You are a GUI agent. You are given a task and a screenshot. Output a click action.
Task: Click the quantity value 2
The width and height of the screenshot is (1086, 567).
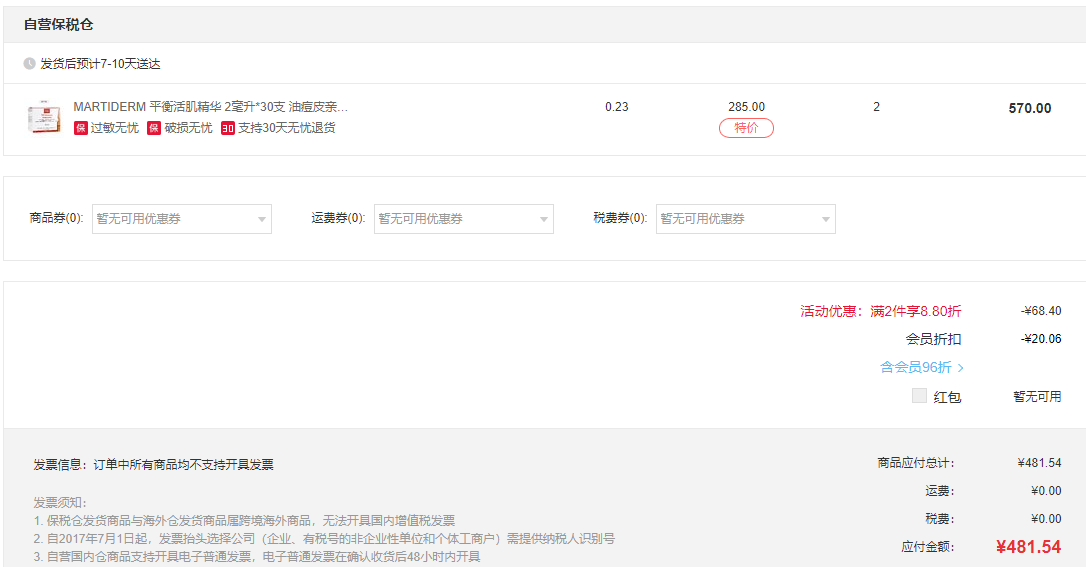[x=876, y=107]
